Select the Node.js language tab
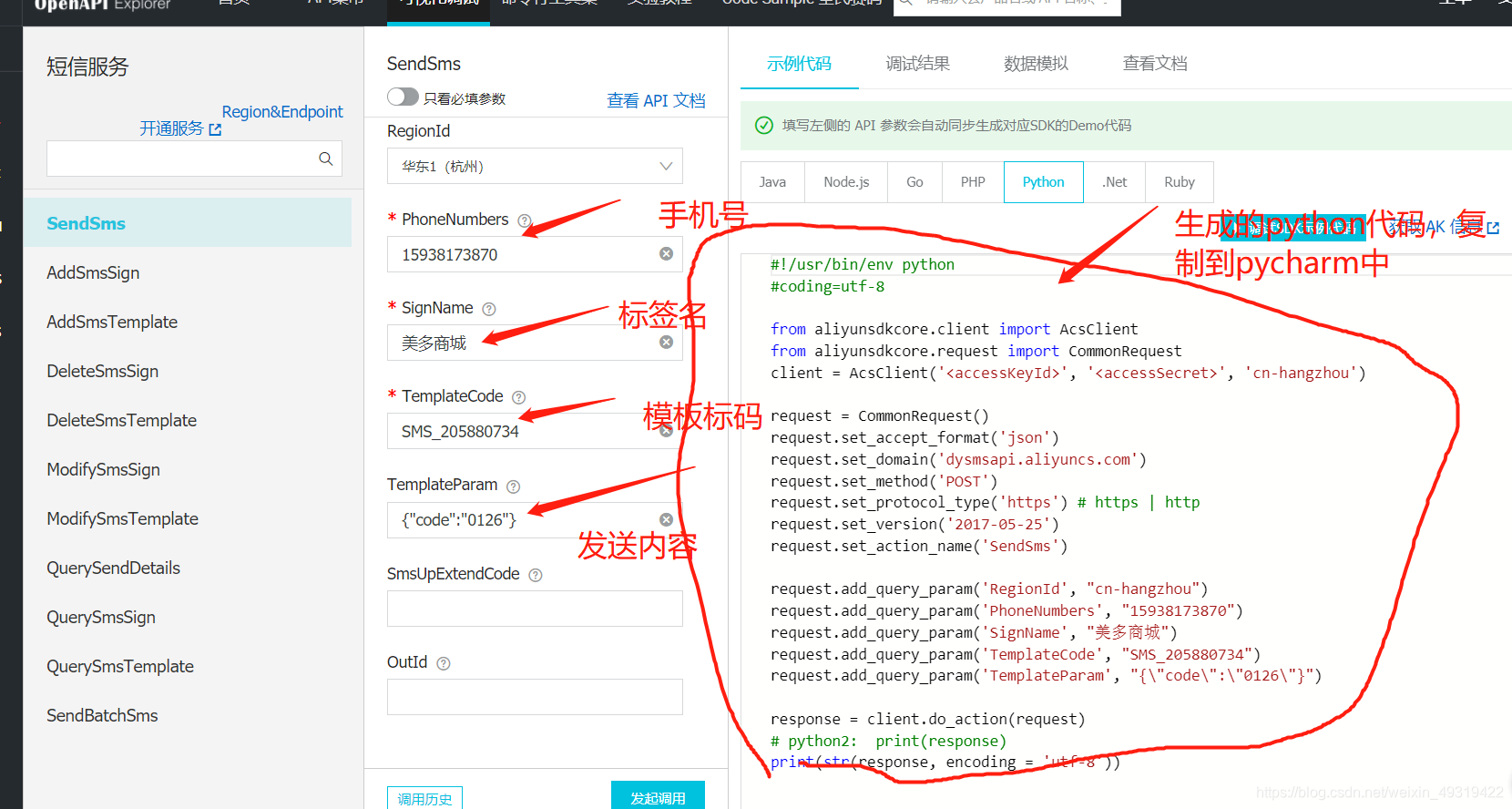 [x=846, y=182]
